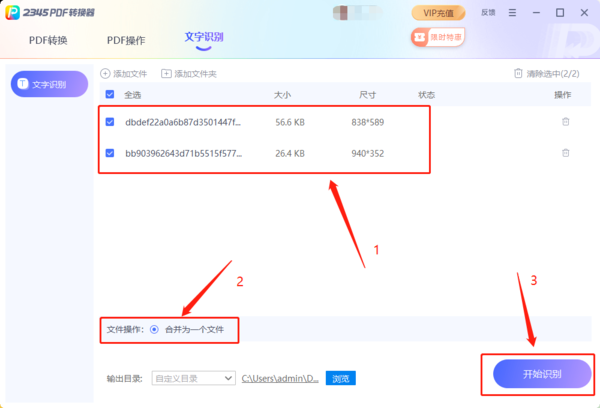The height and width of the screenshot is (408, 600).
Task: Click the 添加文件 plus icon
Action: tap(106, 74)
